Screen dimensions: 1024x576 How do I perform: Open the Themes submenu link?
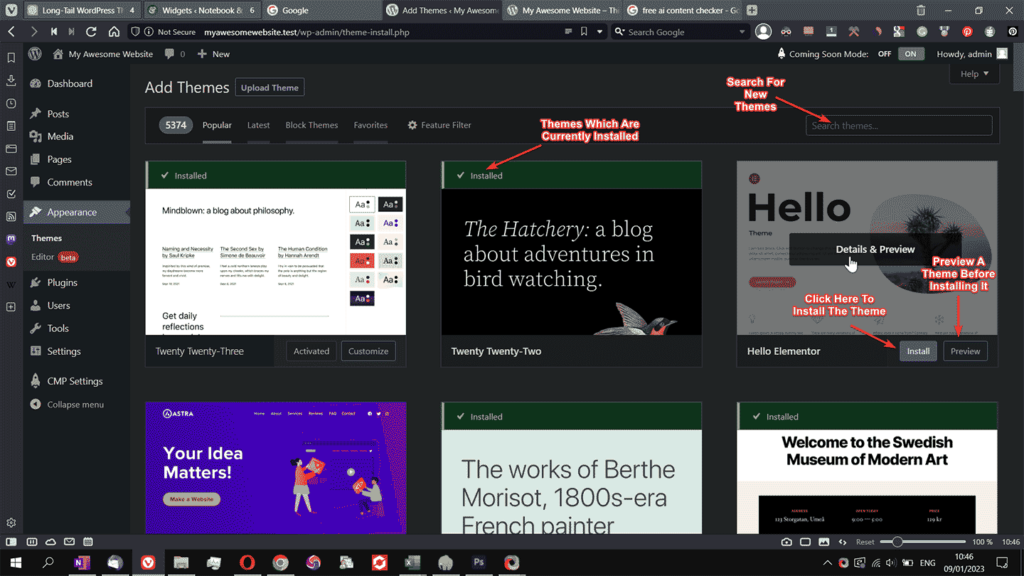tap(46, 238)
